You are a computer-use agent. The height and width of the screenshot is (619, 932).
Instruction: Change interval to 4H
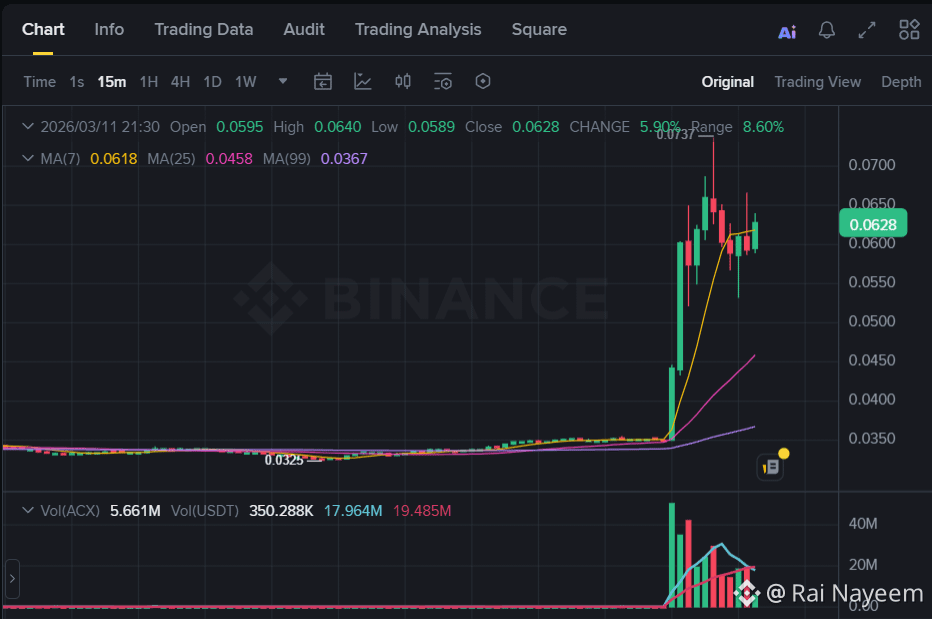pos(180,81)
